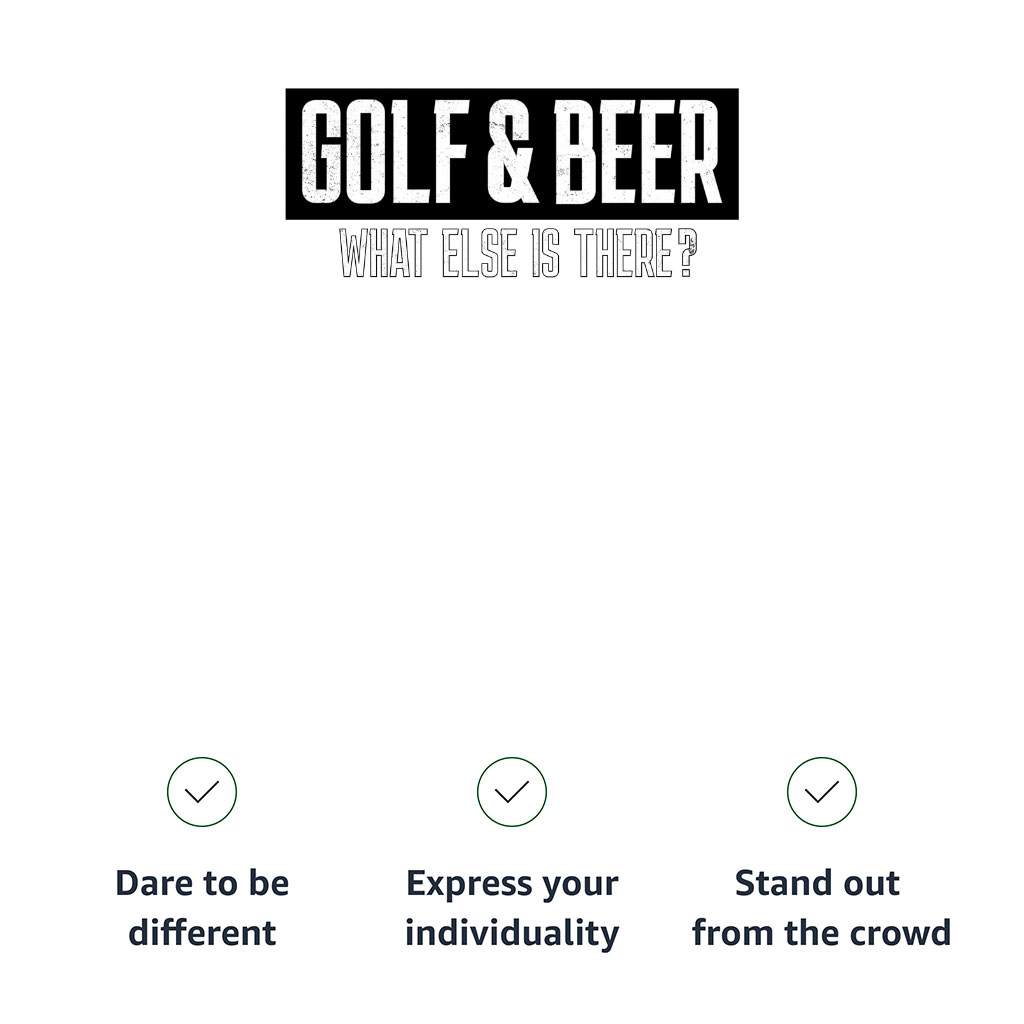The height and width of the screenshot is (1024, 1024).
Task: Click the "Express your" text line
Action: pos(512,884)
